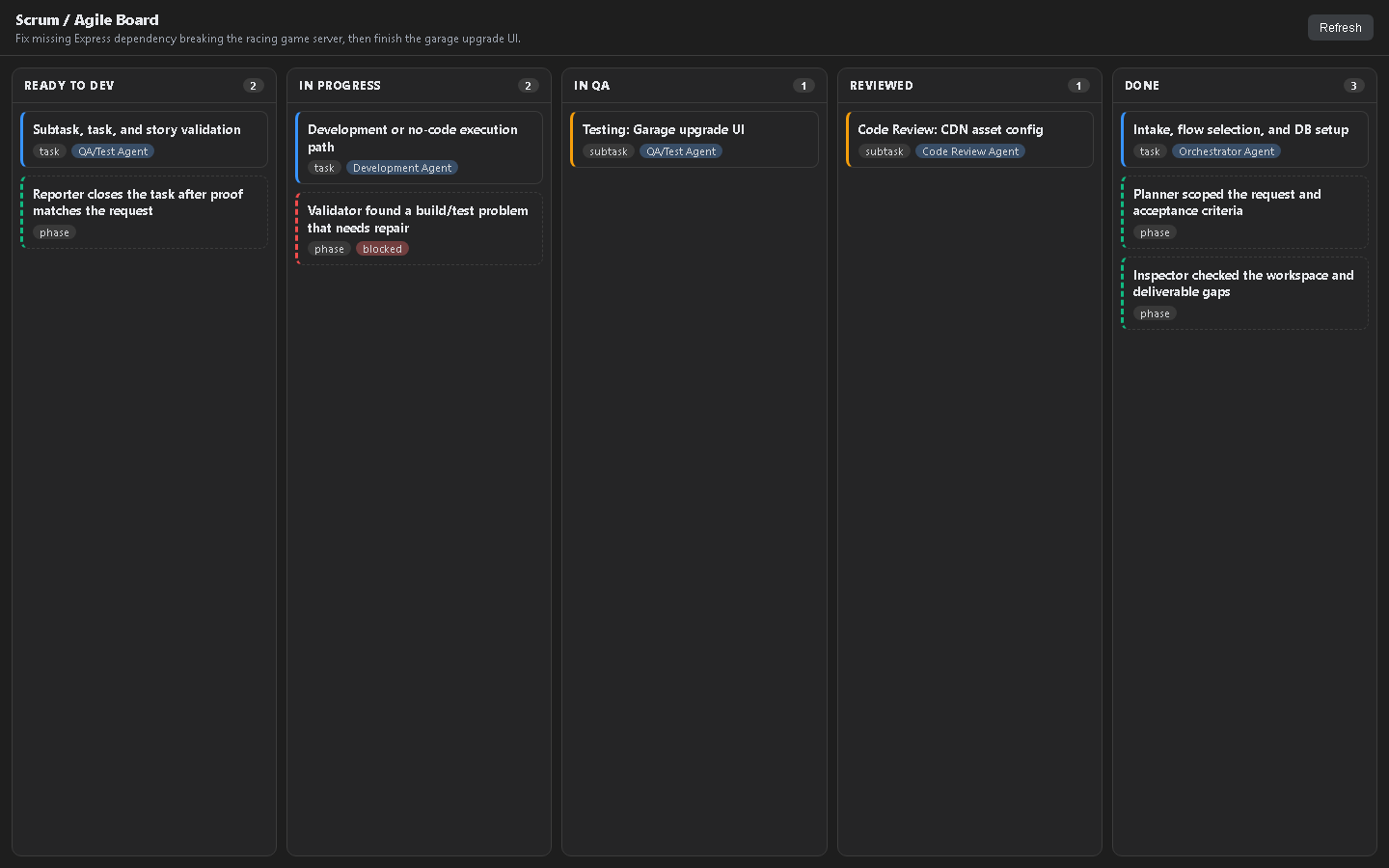Click phase tag on Inspector card
The height and width of the screenshot is (868, 1389).
pos(1155,313)
